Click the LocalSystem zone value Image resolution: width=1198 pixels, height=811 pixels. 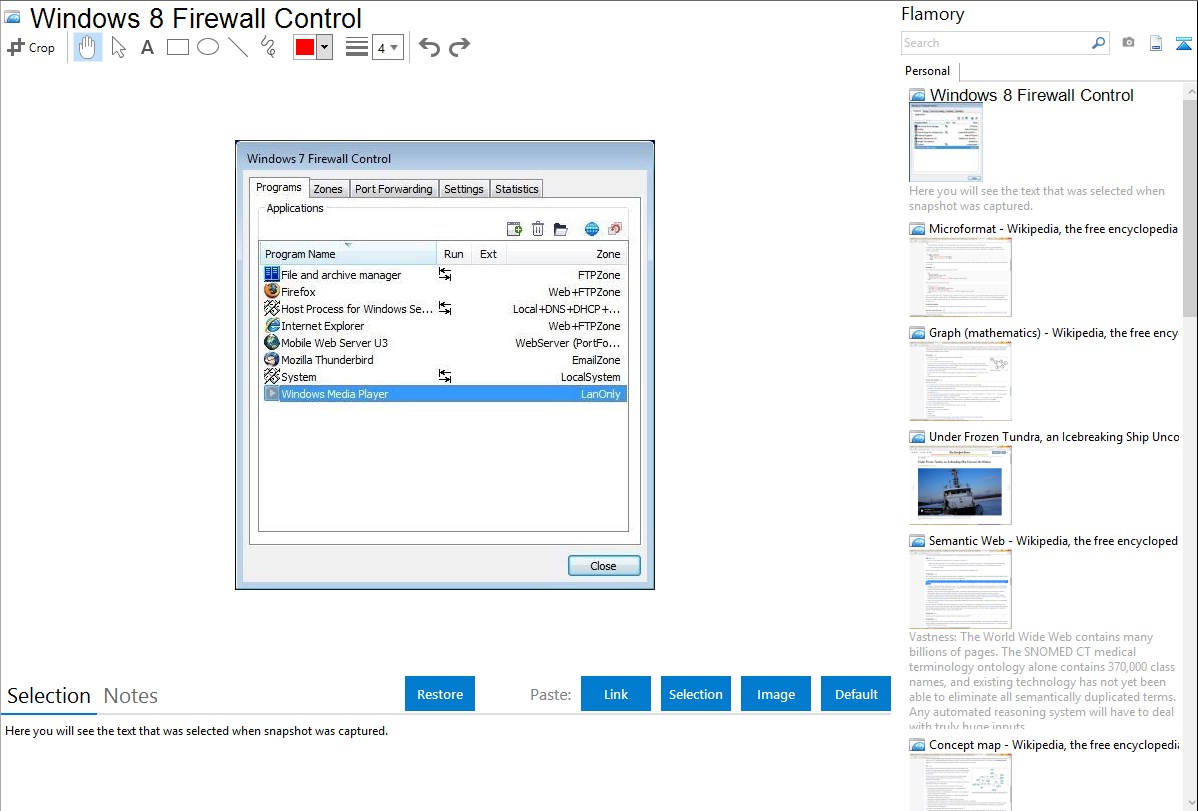click(x=591, y=377)
